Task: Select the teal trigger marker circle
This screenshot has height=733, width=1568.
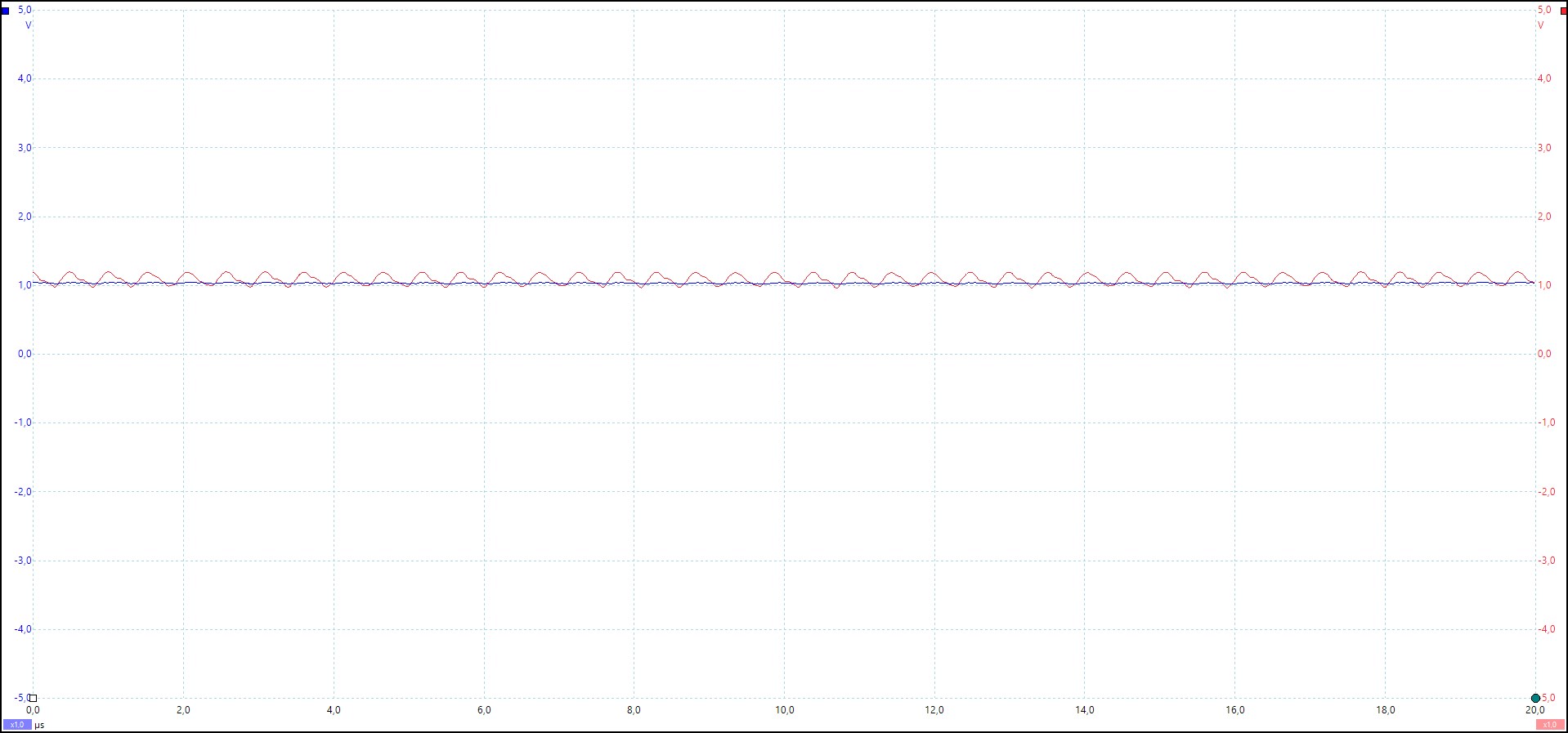Action: pos(1535,698)
